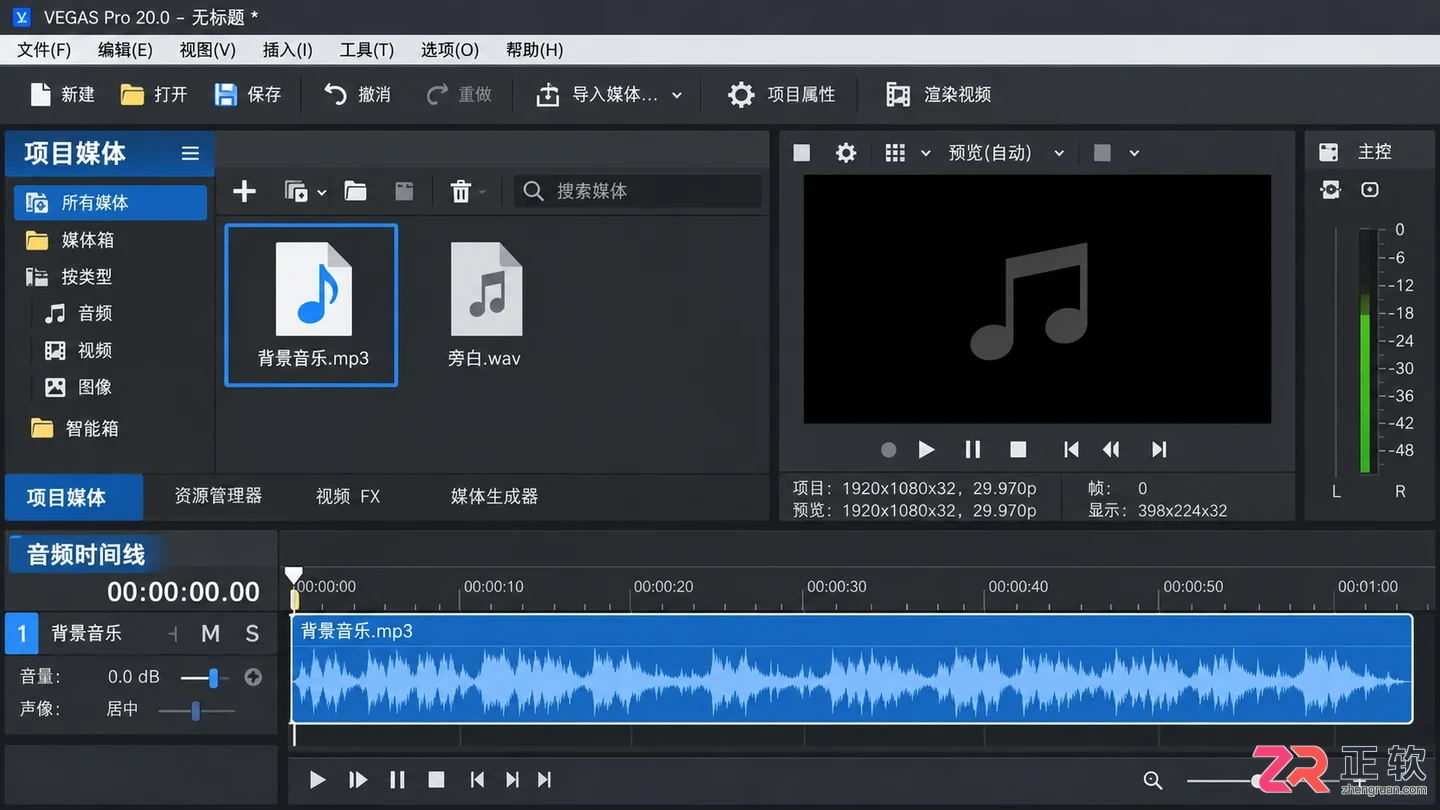Click the 搜索媒体 search field
This screenshot has height=810, width=1440.
point(638,191)
